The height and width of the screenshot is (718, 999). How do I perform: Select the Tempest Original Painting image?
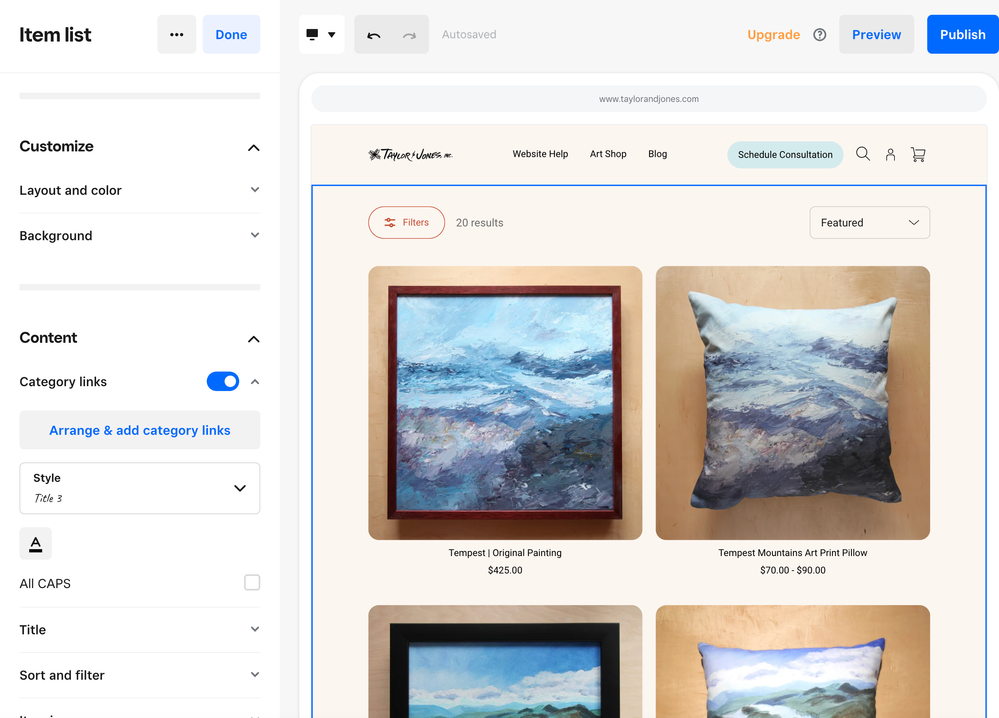point(505,403)
